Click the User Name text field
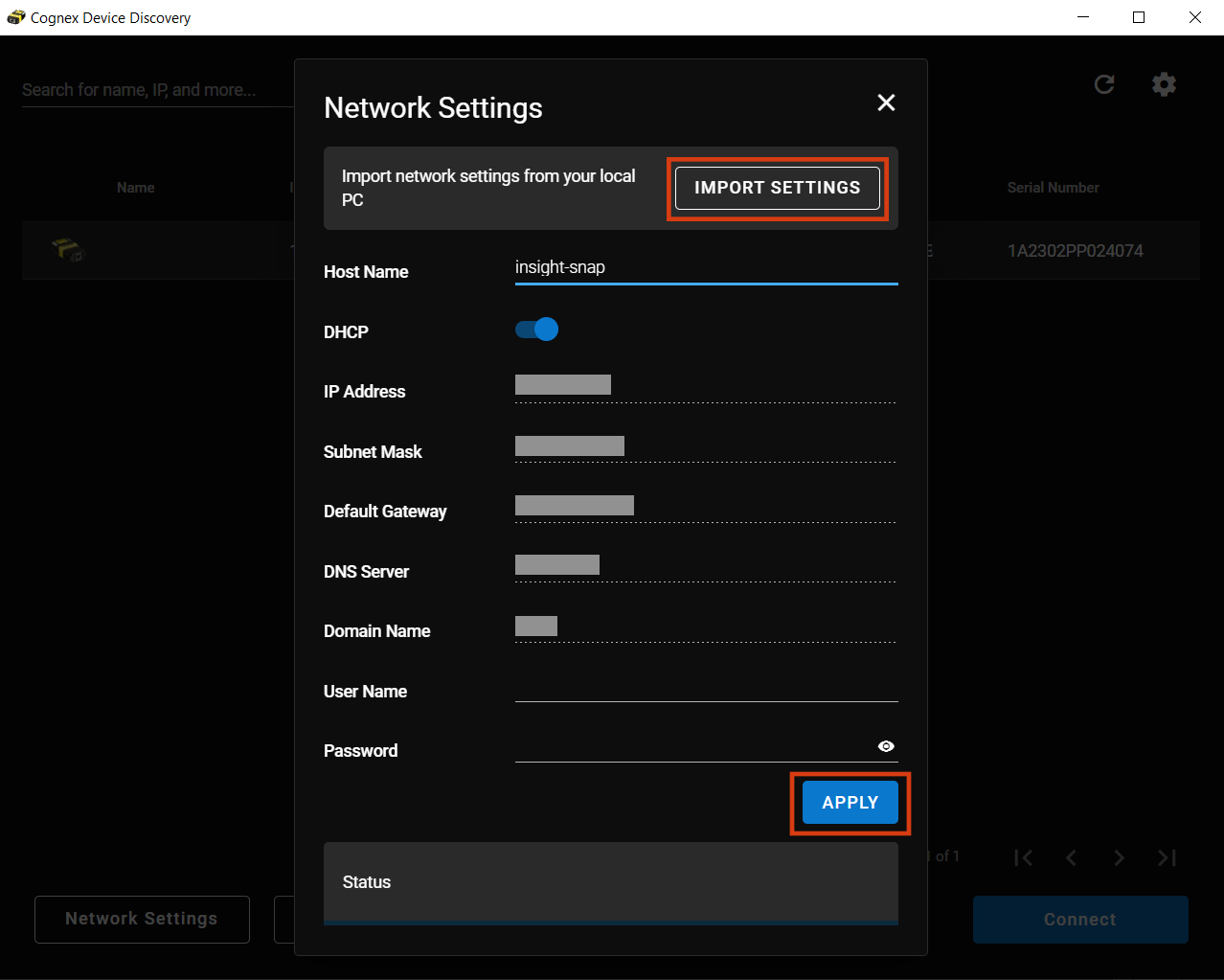This screenshot has width=1224, height=980. (705, 688)
